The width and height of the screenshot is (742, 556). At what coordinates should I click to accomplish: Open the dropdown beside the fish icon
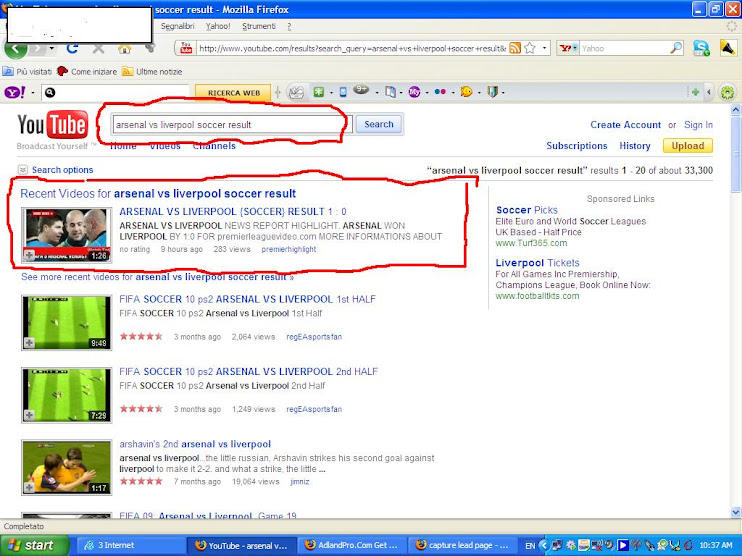tap(479, 93)
